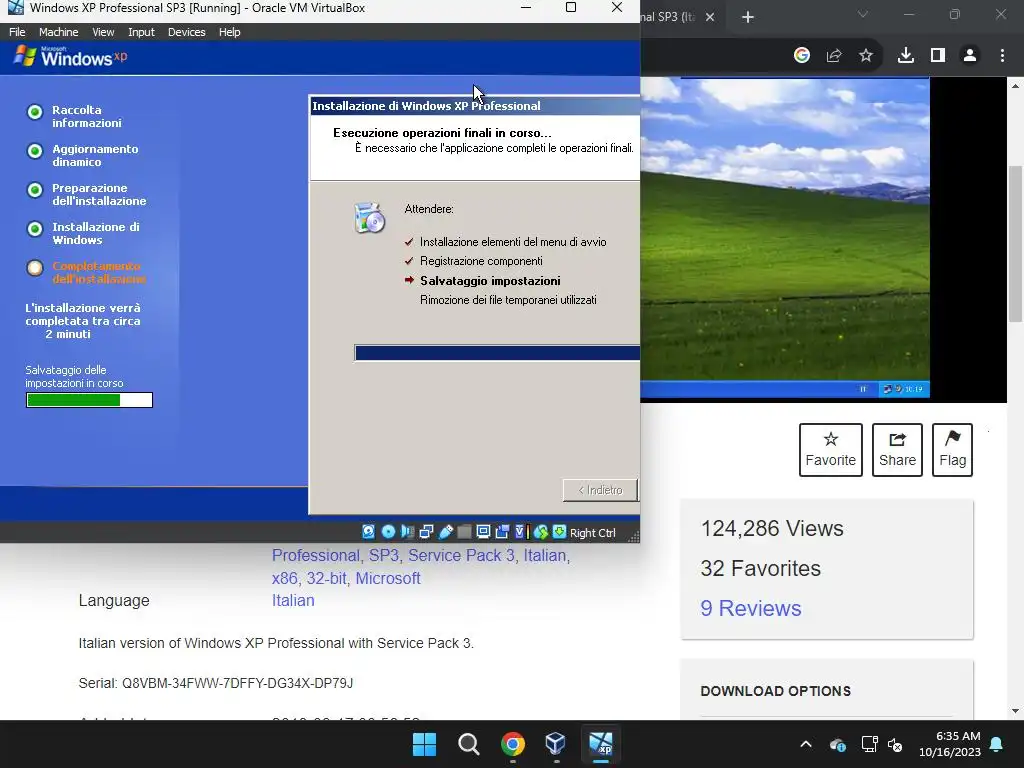Expand the system tray hidden icons chevron
Image resolution: width=1024 pixels, height=768 pixels.
806,744
